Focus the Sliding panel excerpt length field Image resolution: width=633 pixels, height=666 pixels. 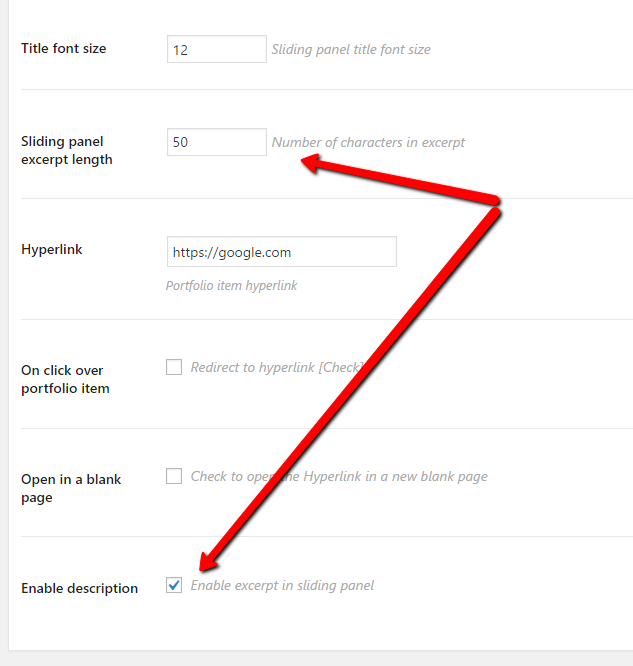[x=217, y=142]
